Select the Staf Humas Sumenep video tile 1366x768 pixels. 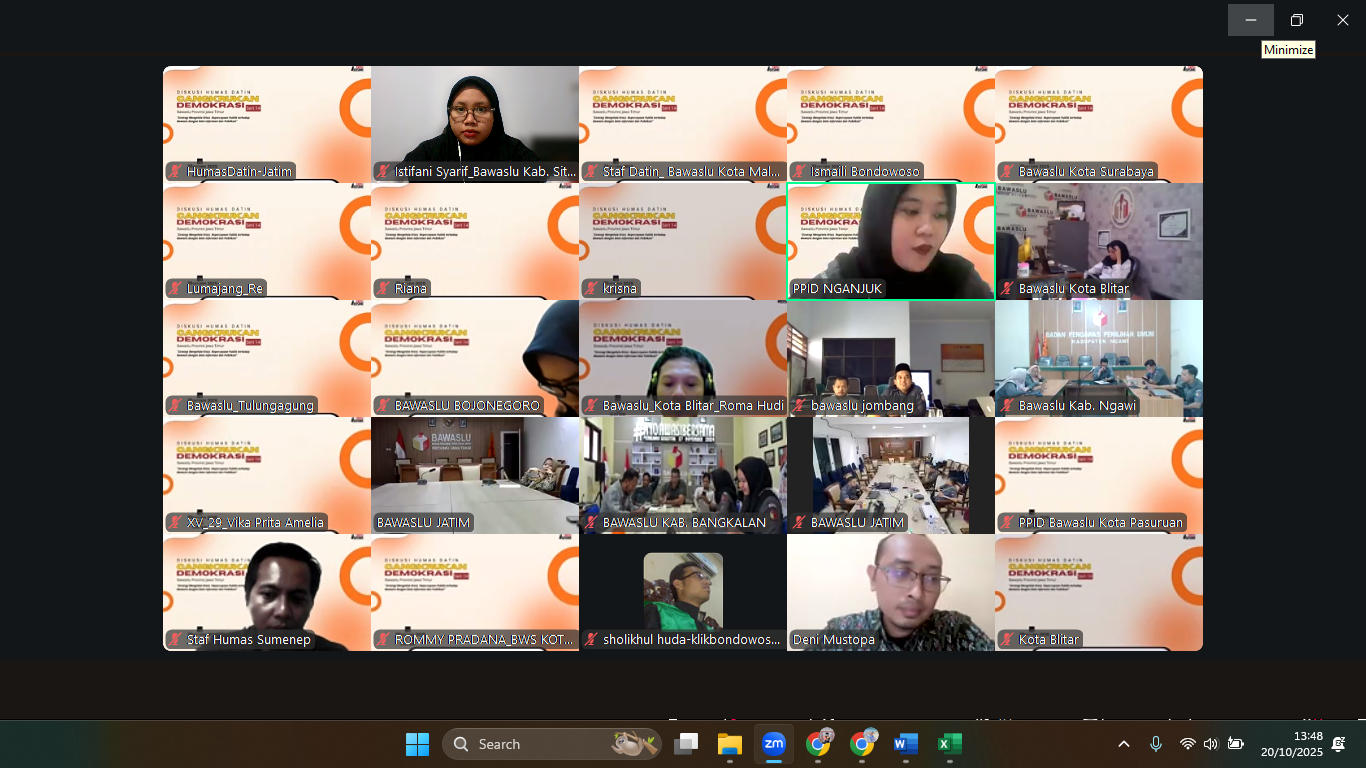tap(267, 590)
